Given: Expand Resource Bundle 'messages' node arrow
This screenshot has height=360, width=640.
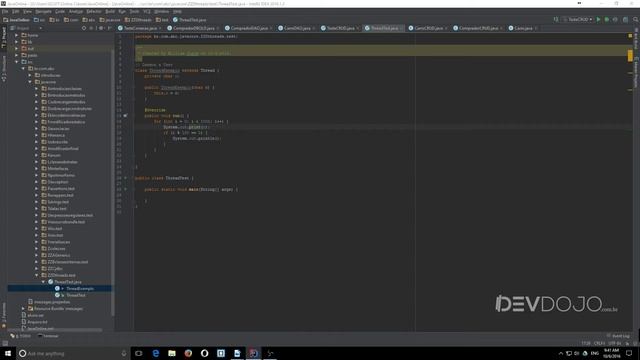Looking at the screenshot, I should 23,309.
